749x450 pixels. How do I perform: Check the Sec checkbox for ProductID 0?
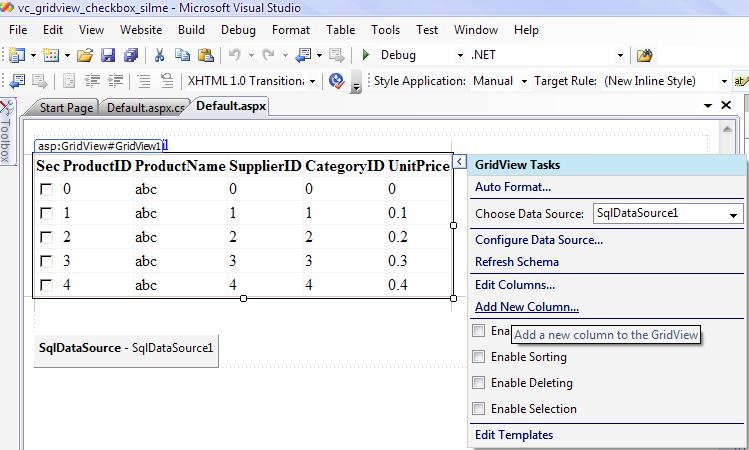[46, 189]
